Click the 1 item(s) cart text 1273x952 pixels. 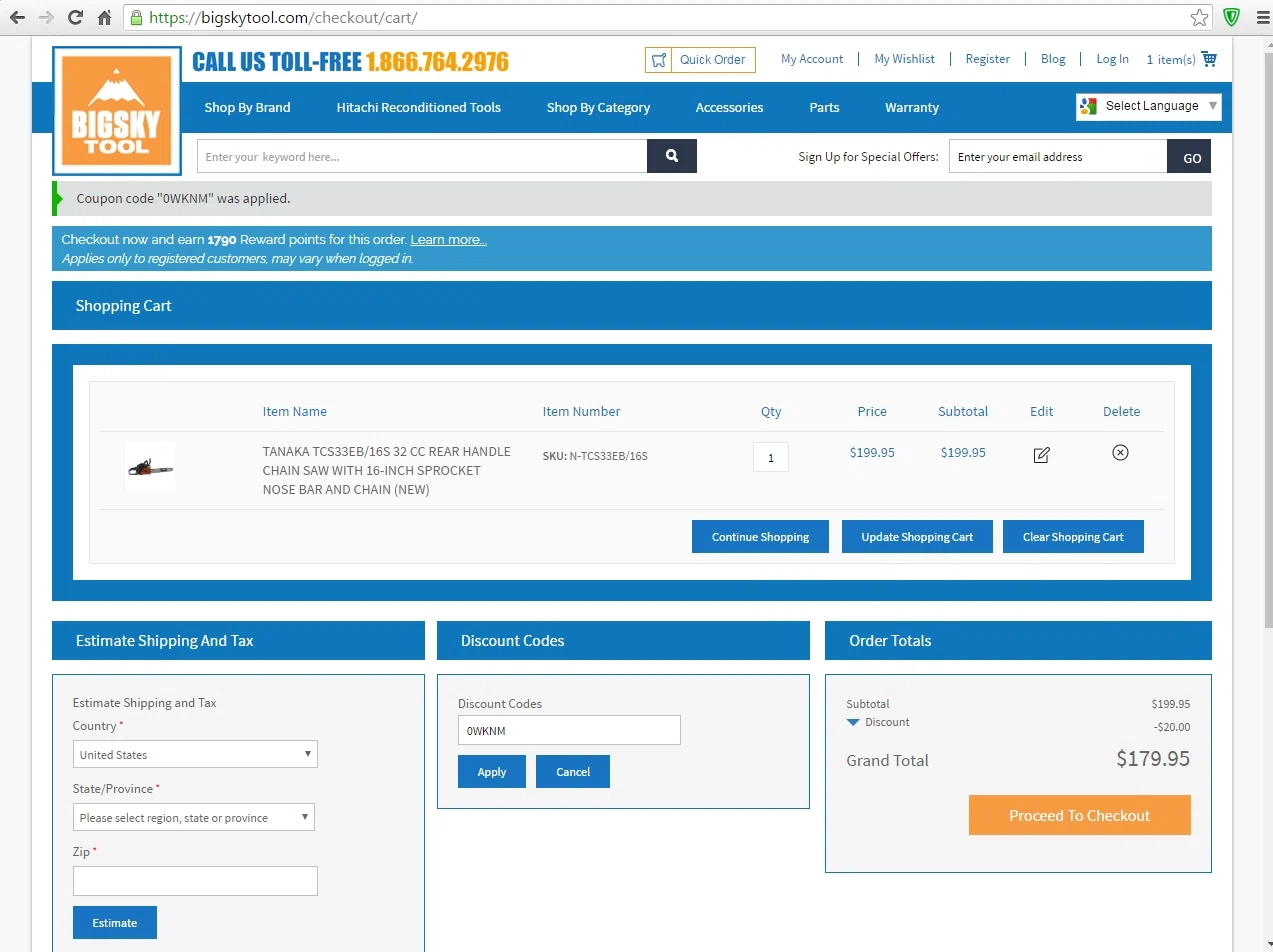click(x=1170, y=60)
